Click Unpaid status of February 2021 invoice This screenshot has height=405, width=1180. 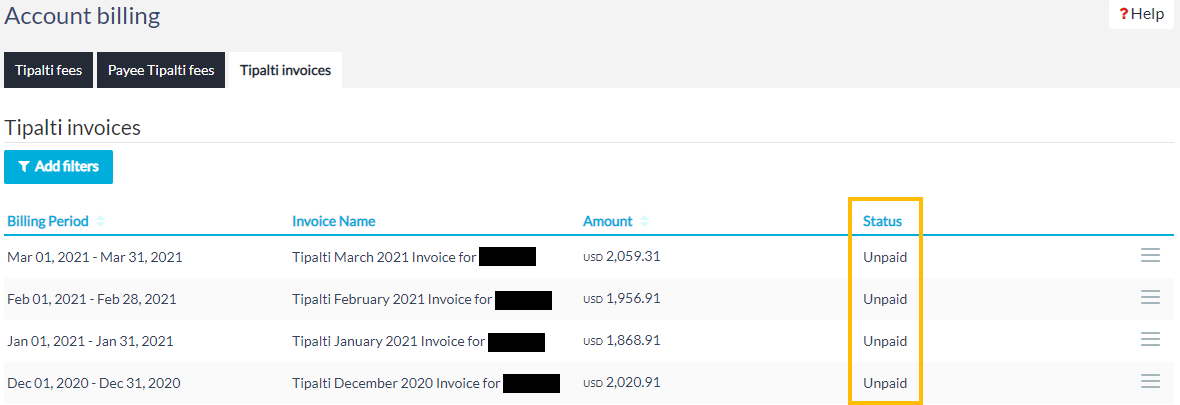[x=885, y=299]
